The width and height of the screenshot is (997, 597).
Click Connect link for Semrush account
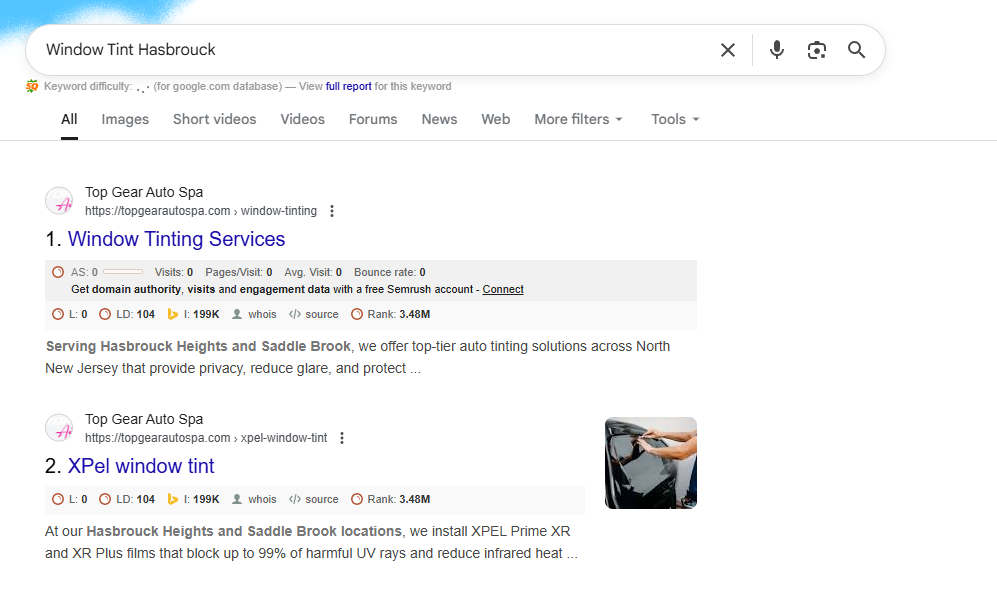click(x=503, y=289)
